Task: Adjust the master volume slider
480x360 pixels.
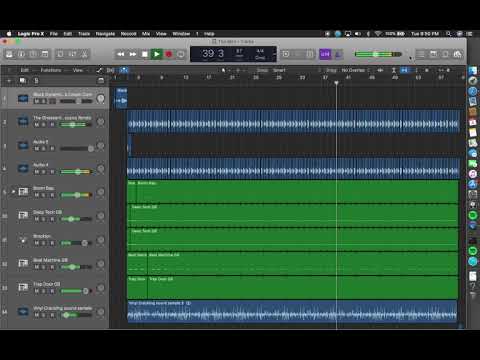Action: (378, 54)
